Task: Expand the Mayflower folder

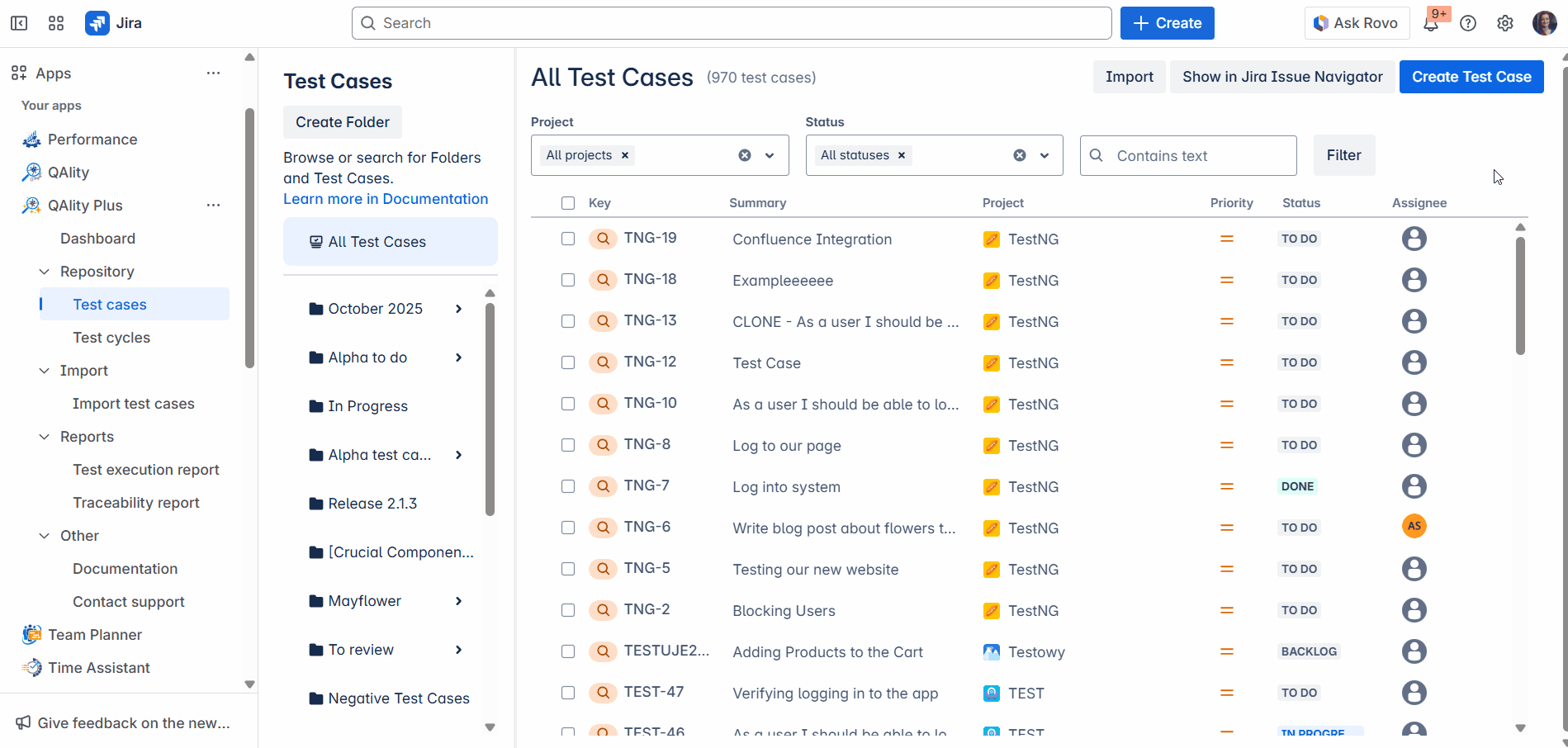Action: click(458, 601)
